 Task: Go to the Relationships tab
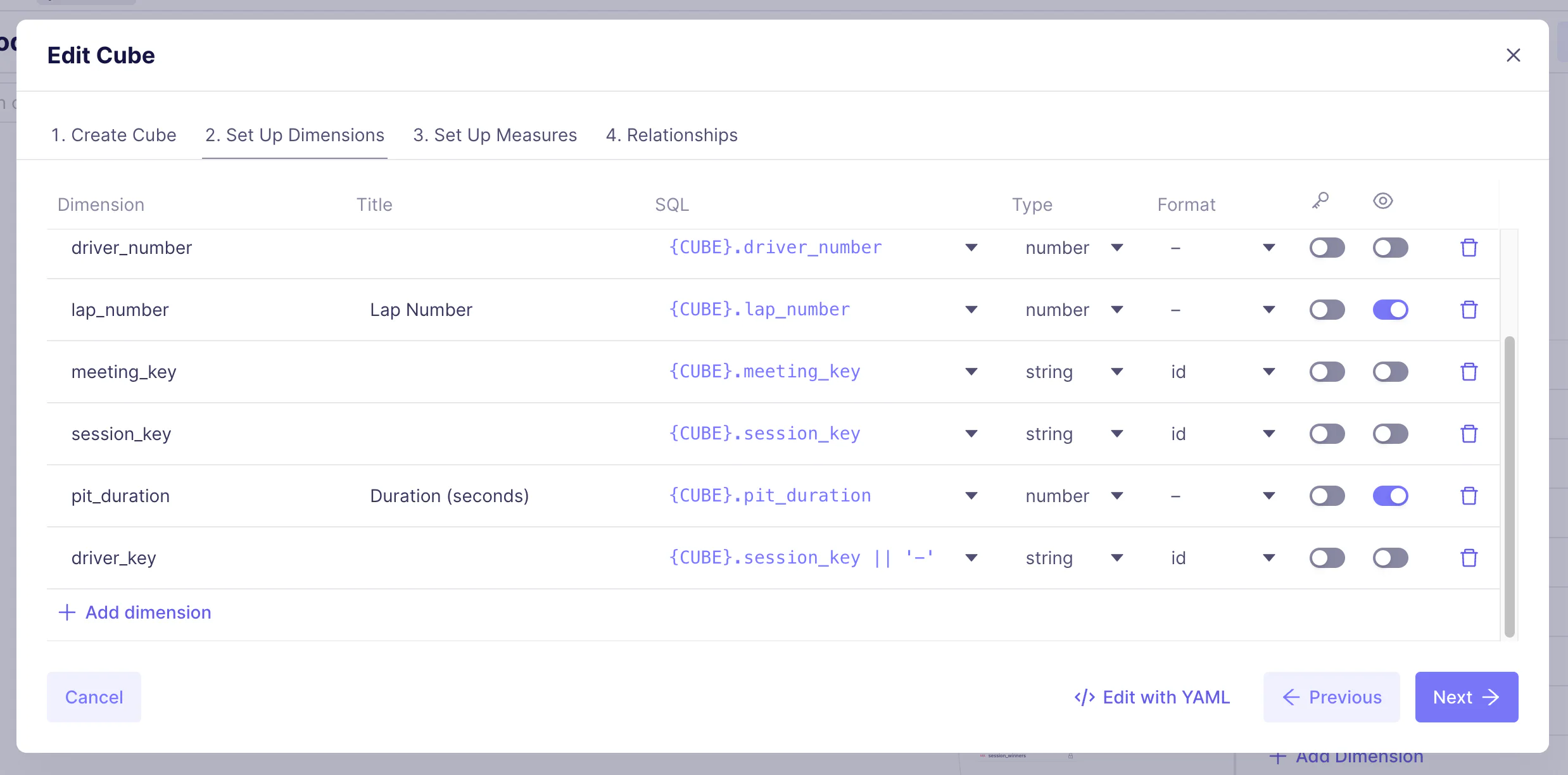click(x=671, y=135)
